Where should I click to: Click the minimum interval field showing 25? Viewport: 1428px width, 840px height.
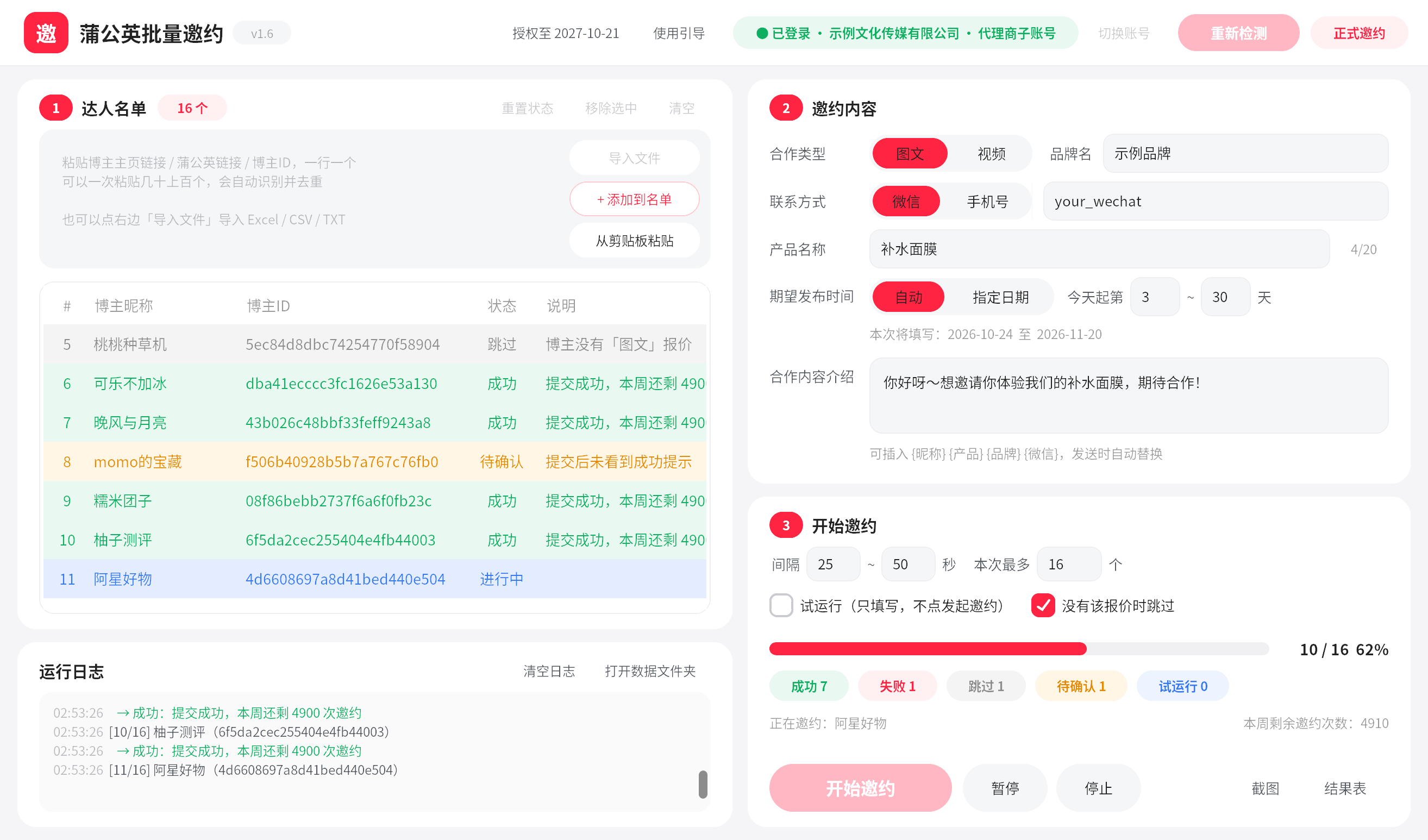(x=832, y=564)
